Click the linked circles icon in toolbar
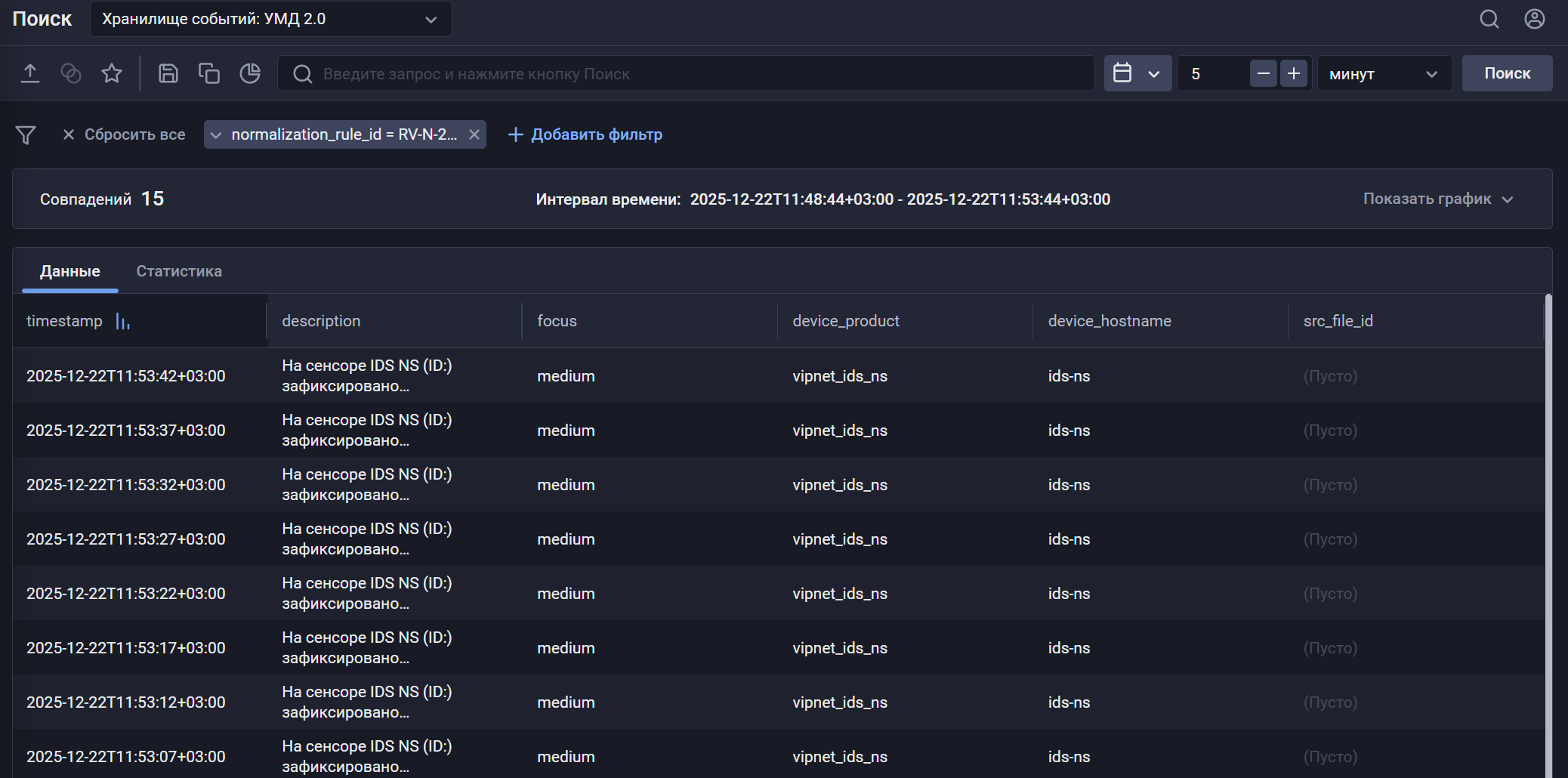 point(71,73)
